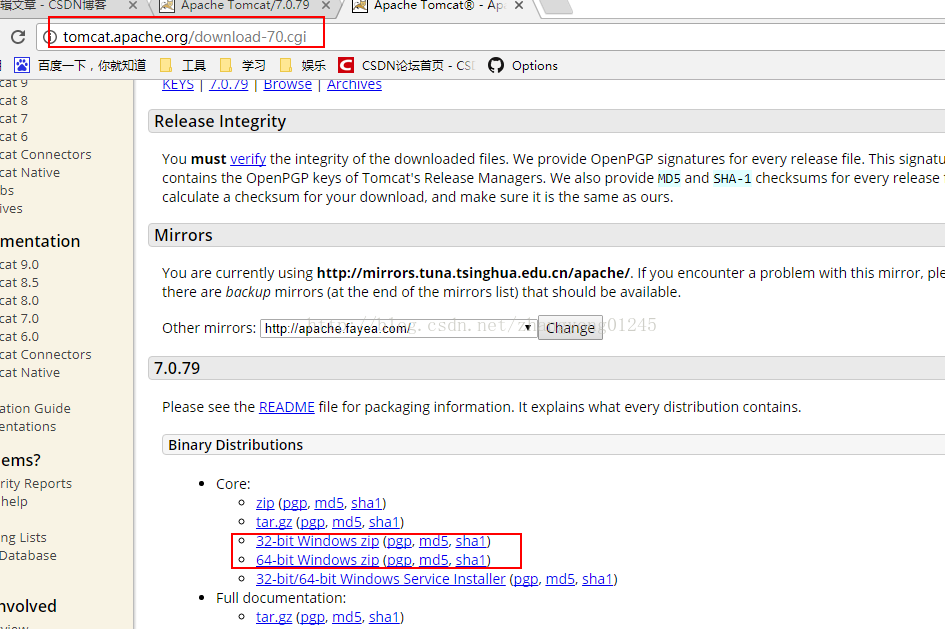This screenshot has width=945, height=629.
Task: Click the Change mirror button
Action: click(x=570, y=328)
